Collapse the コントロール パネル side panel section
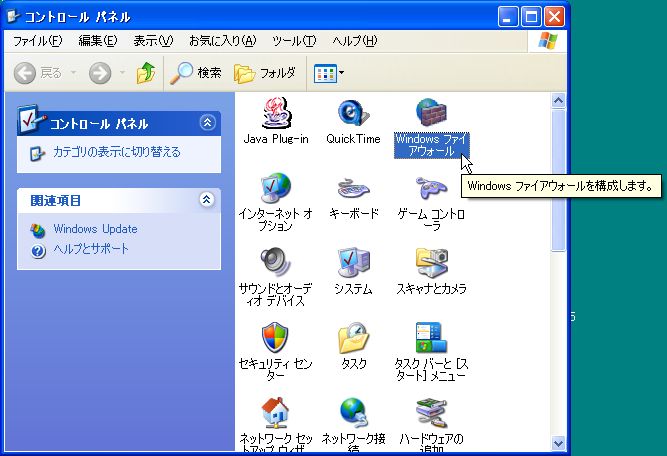Viewport: 667px width, 456px height. click(207, 123)
